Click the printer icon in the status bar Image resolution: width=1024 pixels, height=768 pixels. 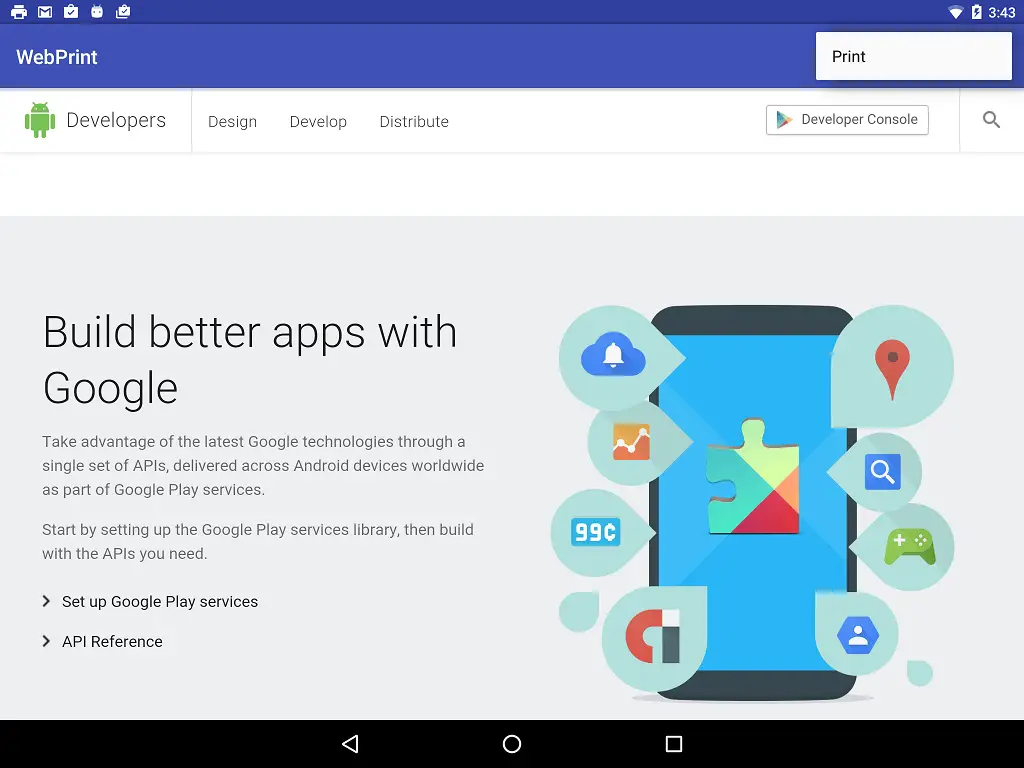[18, 12]
